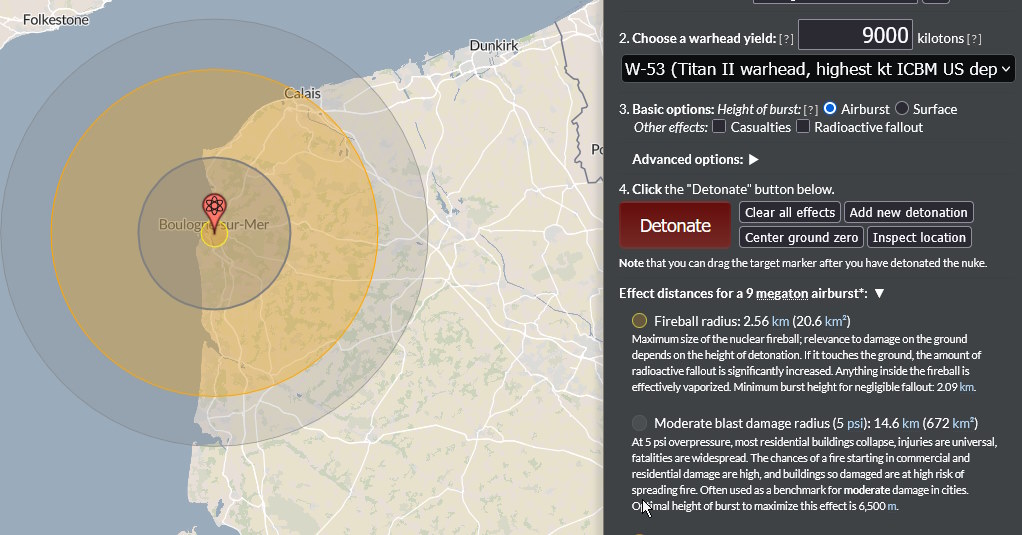Viewport: 1022px width, 535px height.
Task: Click the Calais label on map
Action: (x=302, y=94)
